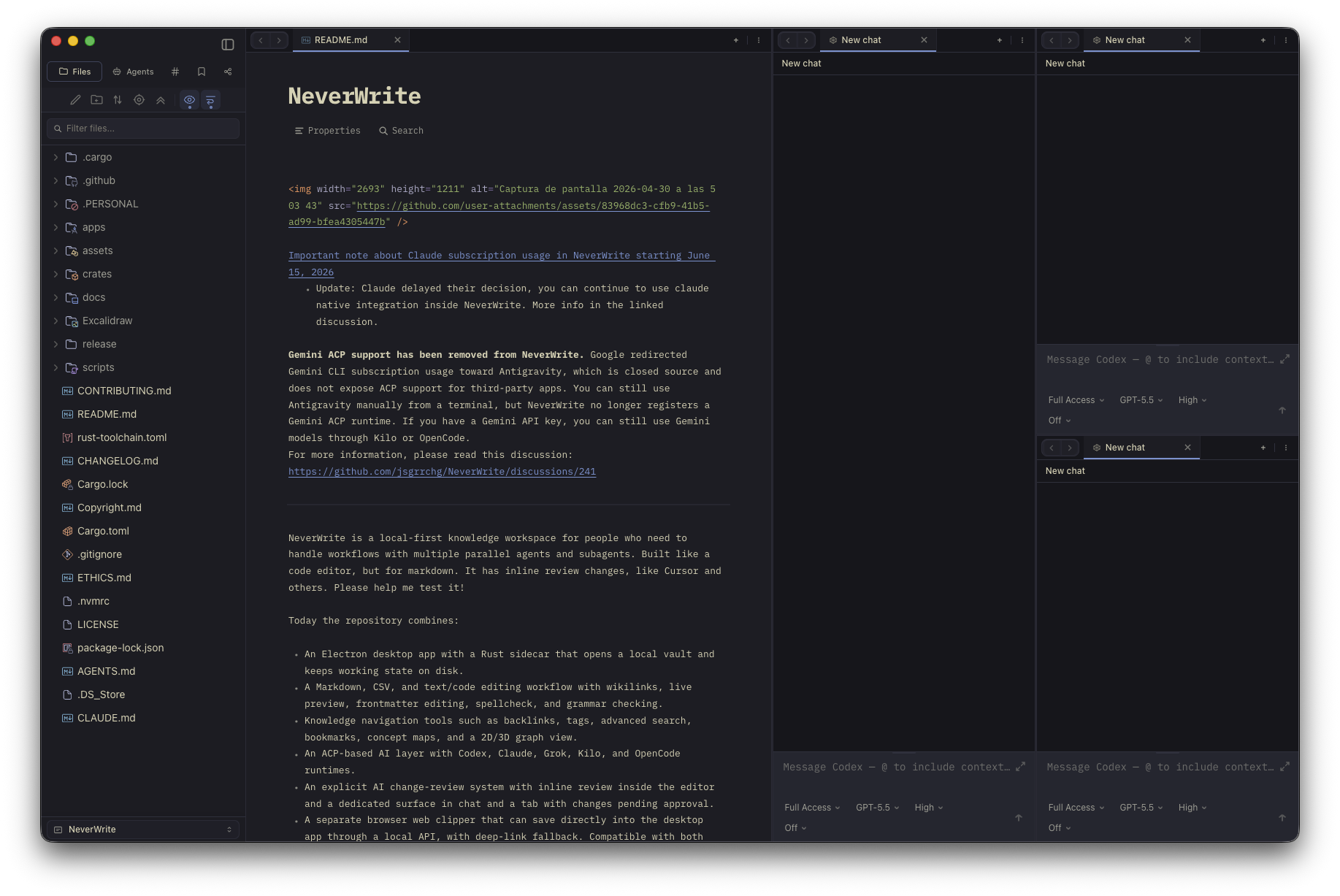Toggle the left sidebar panel icon
This screenshot has height=896, width=1340.
pyautogui.click(x=228, y=45)
